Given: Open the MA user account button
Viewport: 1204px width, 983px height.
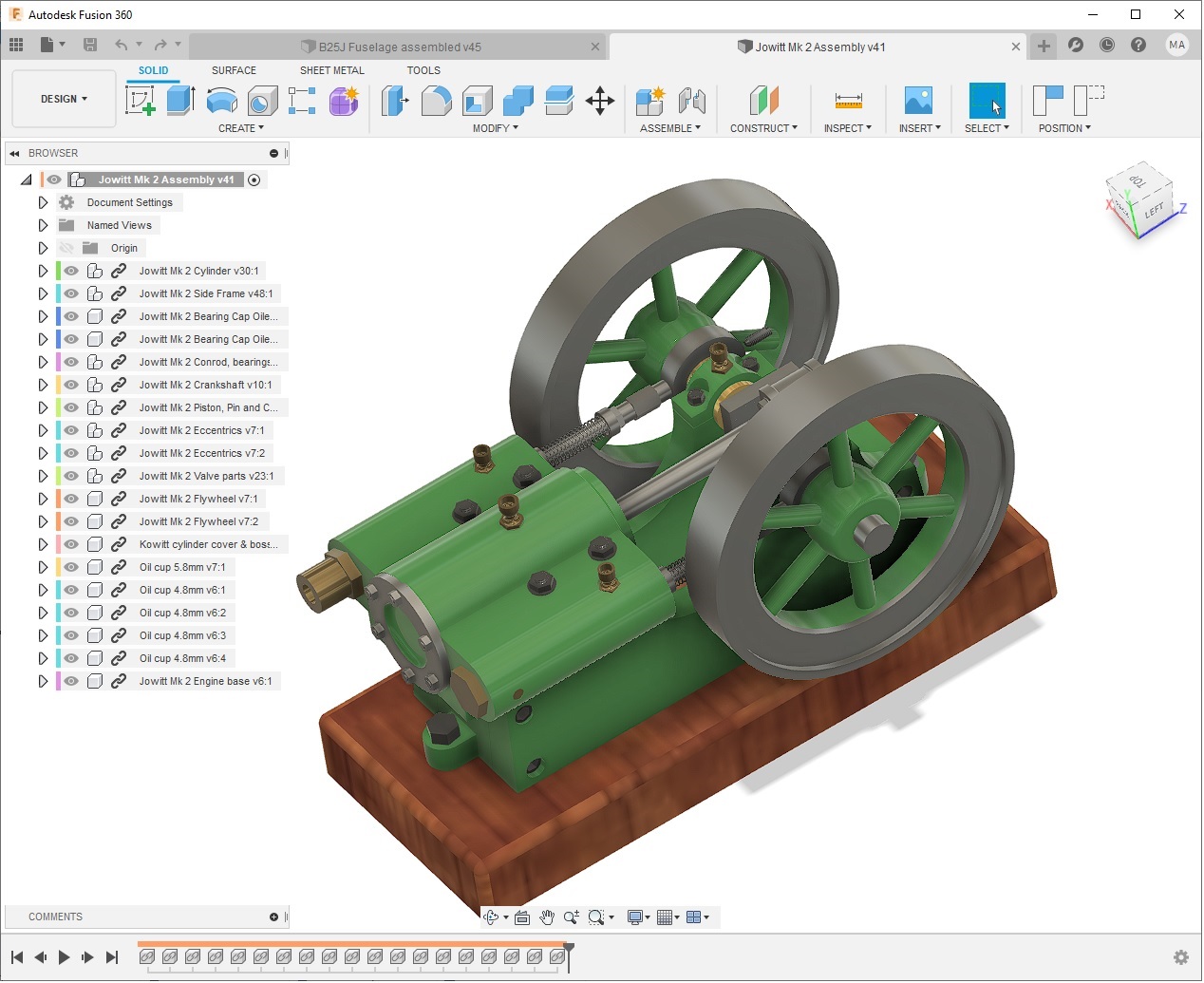Looking at the screenshot, I should click(x=1177, y=45).
